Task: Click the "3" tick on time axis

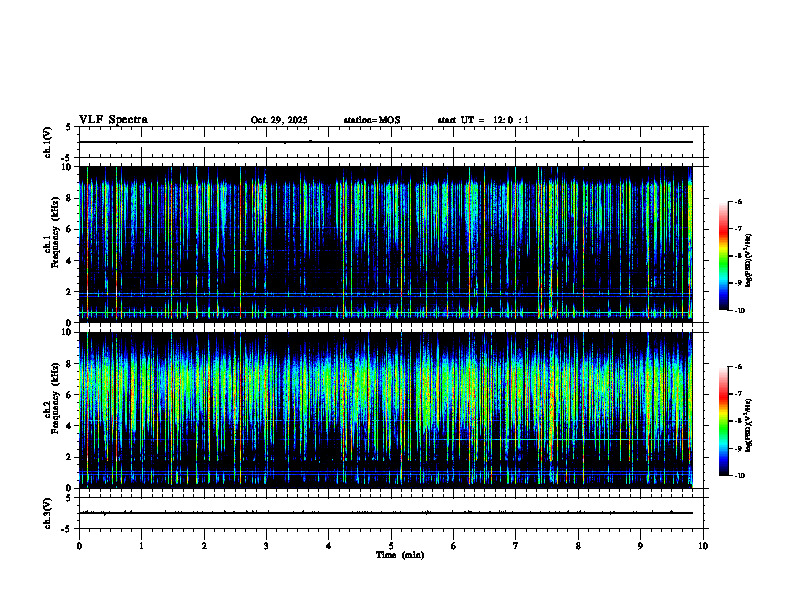Action: click(266, 546)
